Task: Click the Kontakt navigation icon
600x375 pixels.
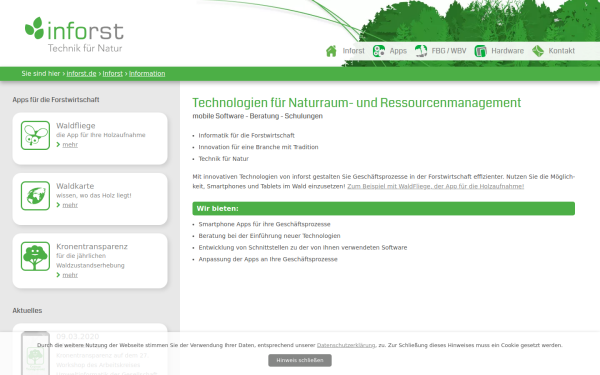Action: pyautogui.click(x=538, y=51)
